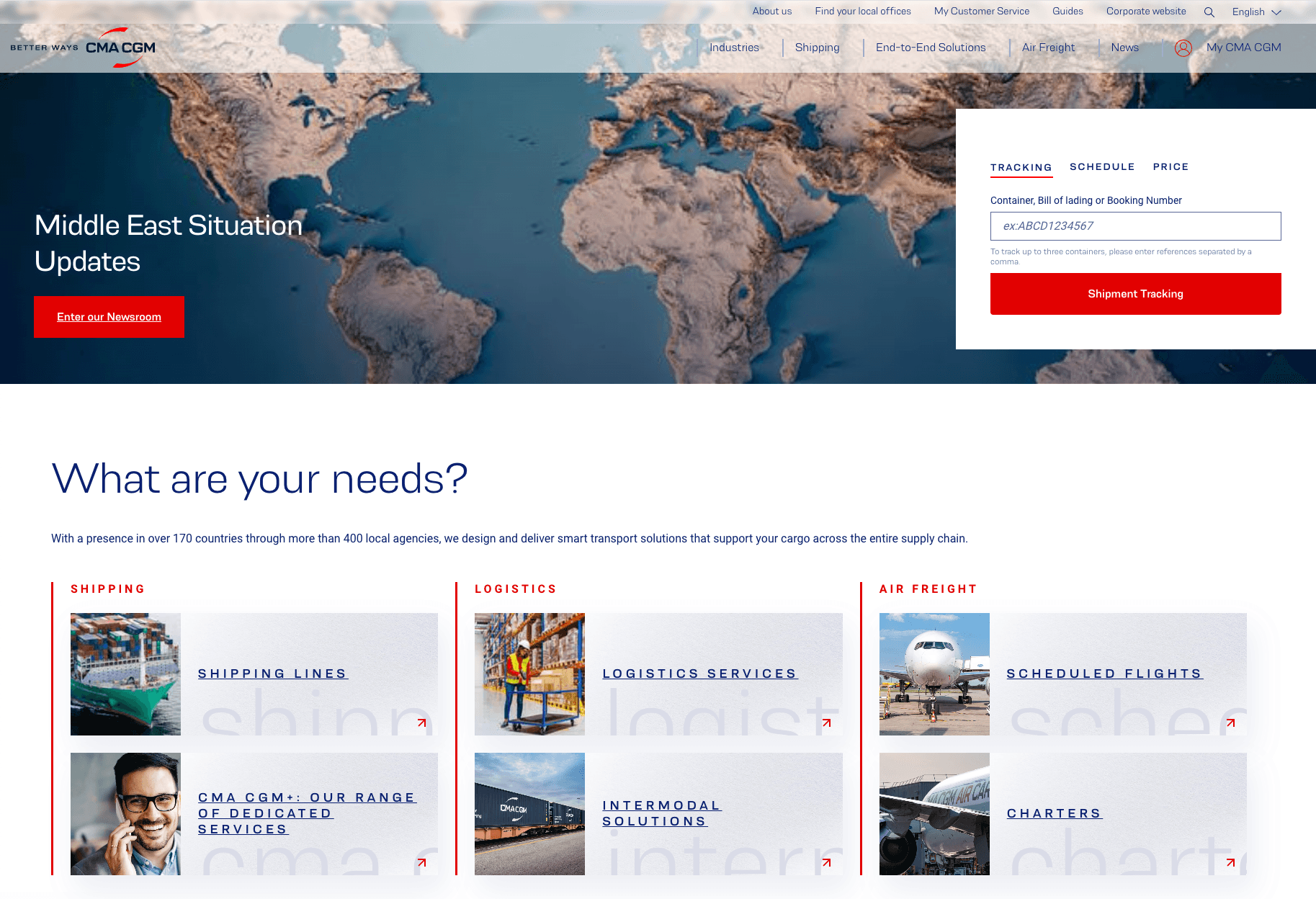Screen dimensions: 1316x899
Task: Open CMA CGM+ dedicated services link
Action: click(307, 813)
